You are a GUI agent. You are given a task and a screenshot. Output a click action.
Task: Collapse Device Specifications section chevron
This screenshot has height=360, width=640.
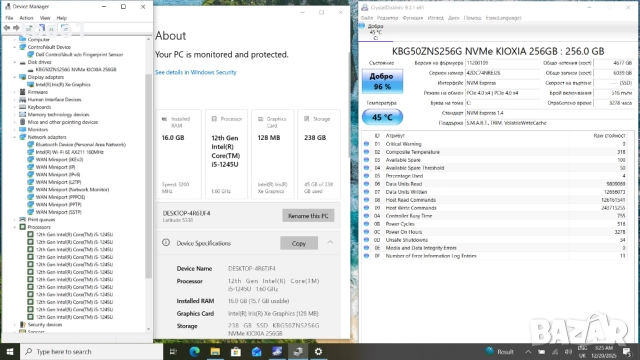point(330,242)
